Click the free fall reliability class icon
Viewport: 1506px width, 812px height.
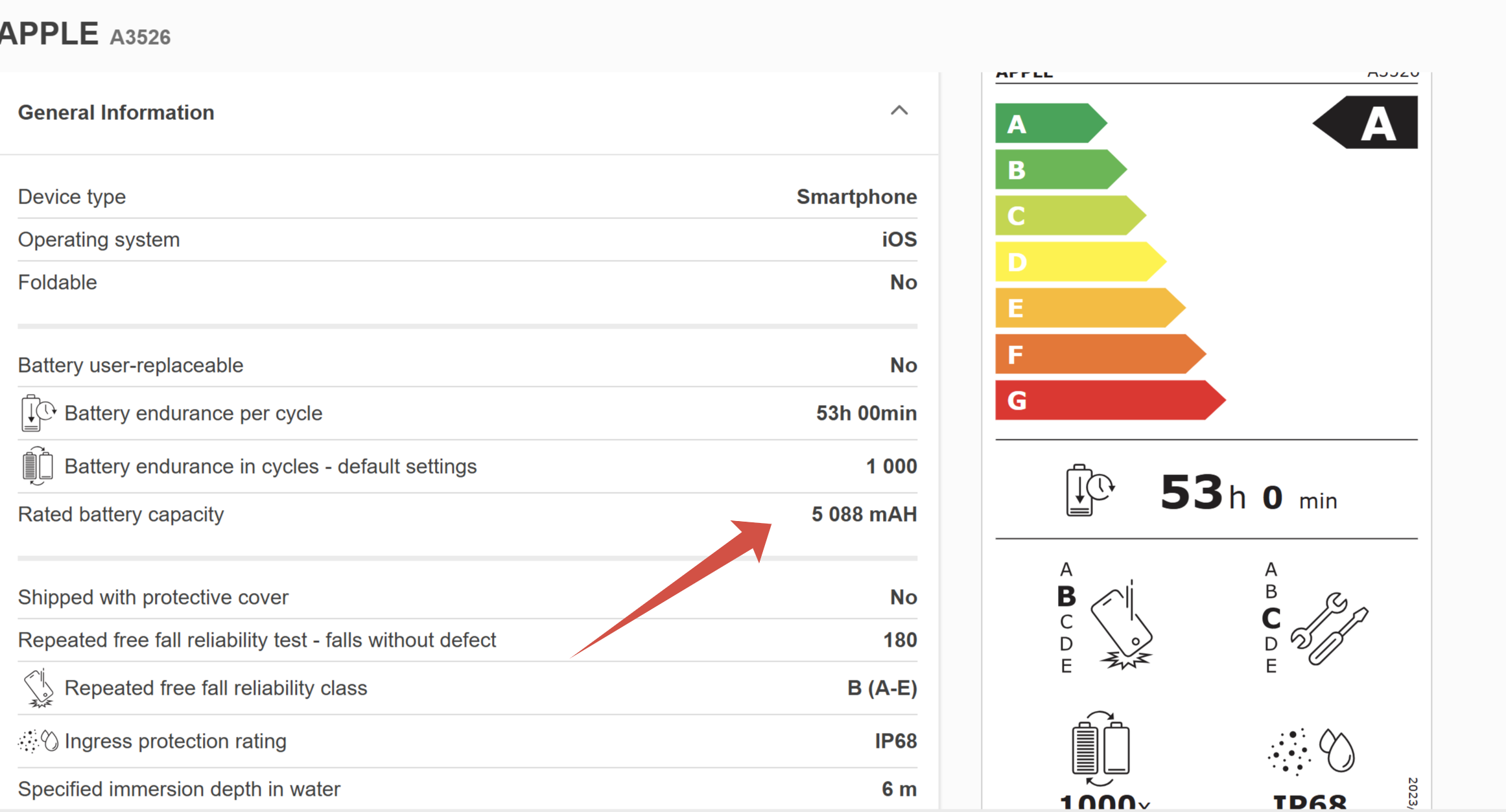pyautogui.click(x=38, y=688)
